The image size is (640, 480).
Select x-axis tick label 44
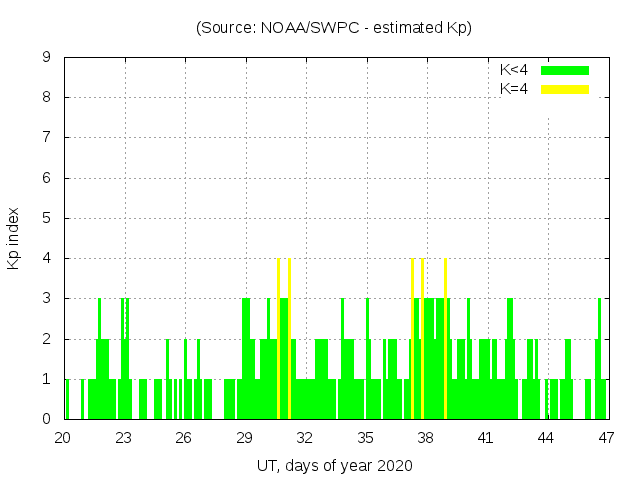point(546,438)
